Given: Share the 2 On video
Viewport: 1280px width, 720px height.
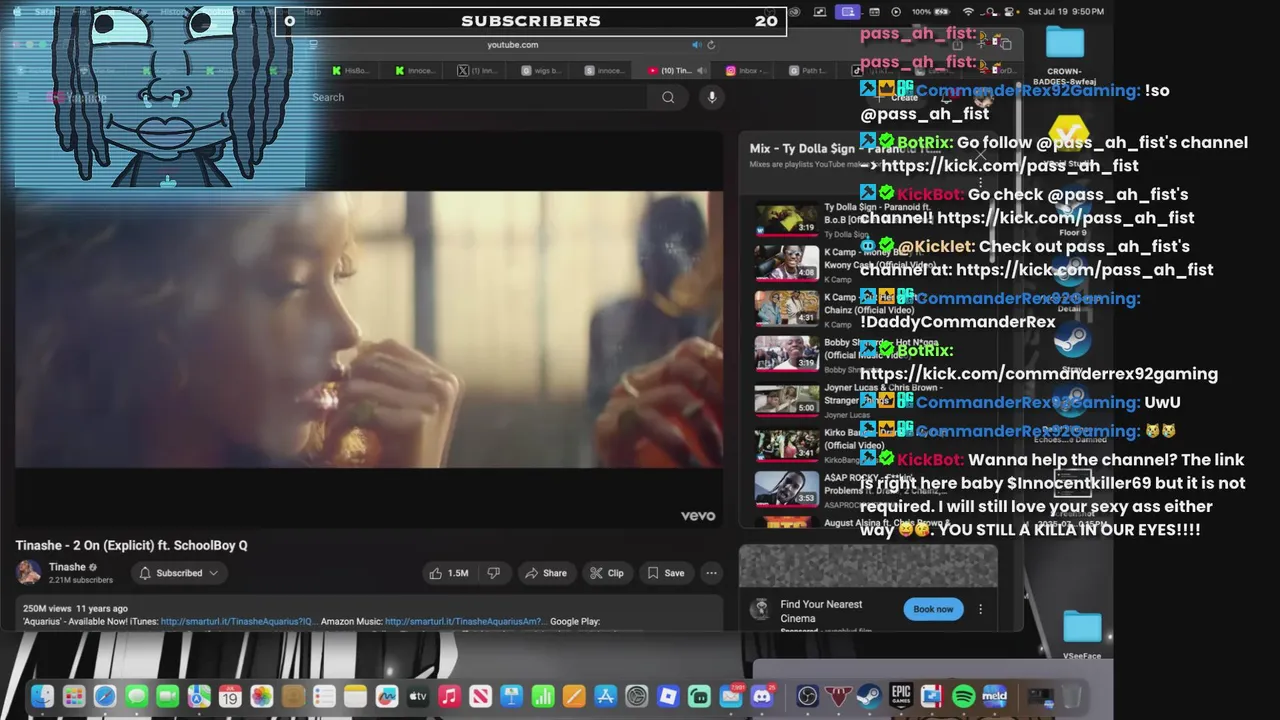Looking at the screenshot, I should (x=545, y=573).
